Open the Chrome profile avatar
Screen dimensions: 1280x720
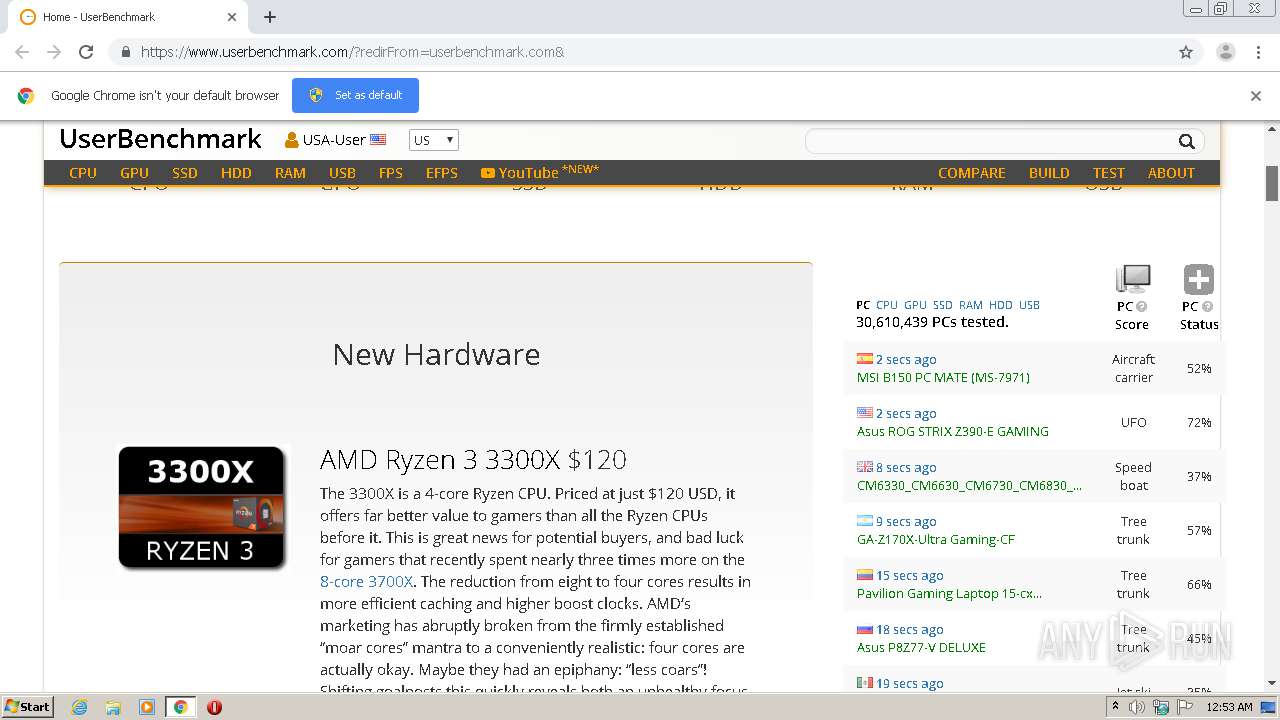pos(1225,52)
